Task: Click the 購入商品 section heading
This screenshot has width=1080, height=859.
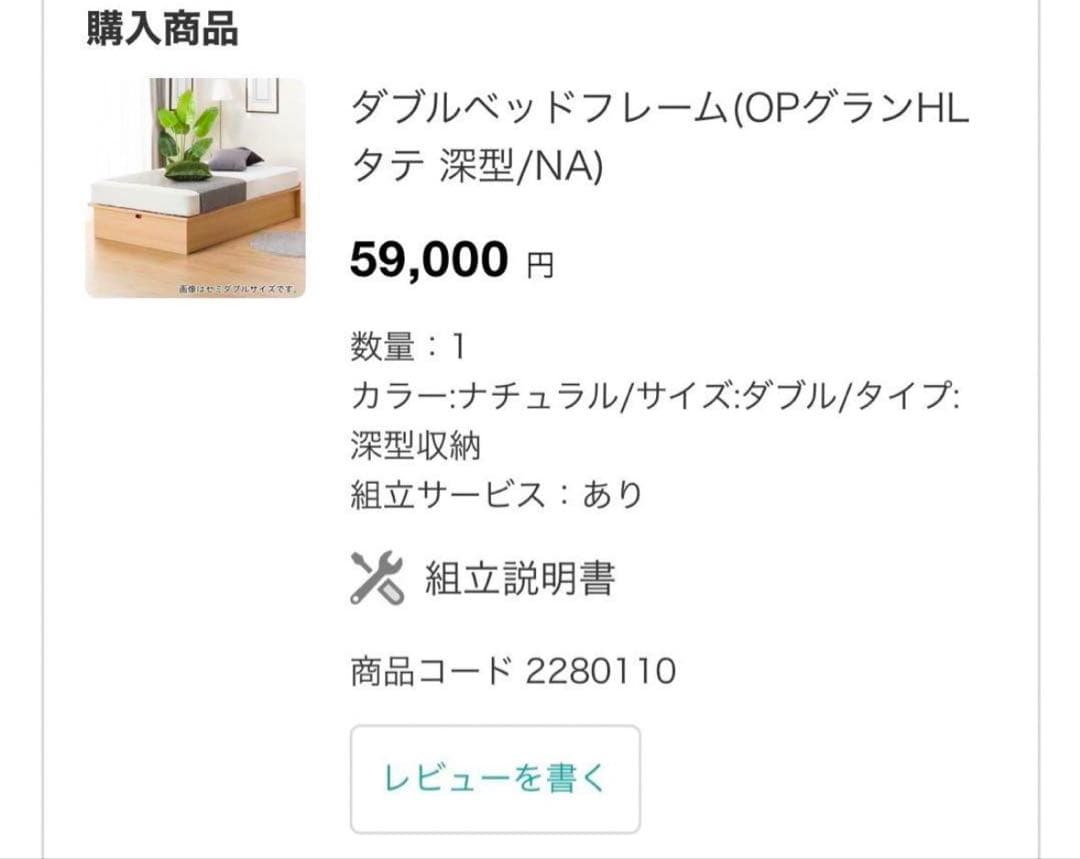Action: [160, 28]
